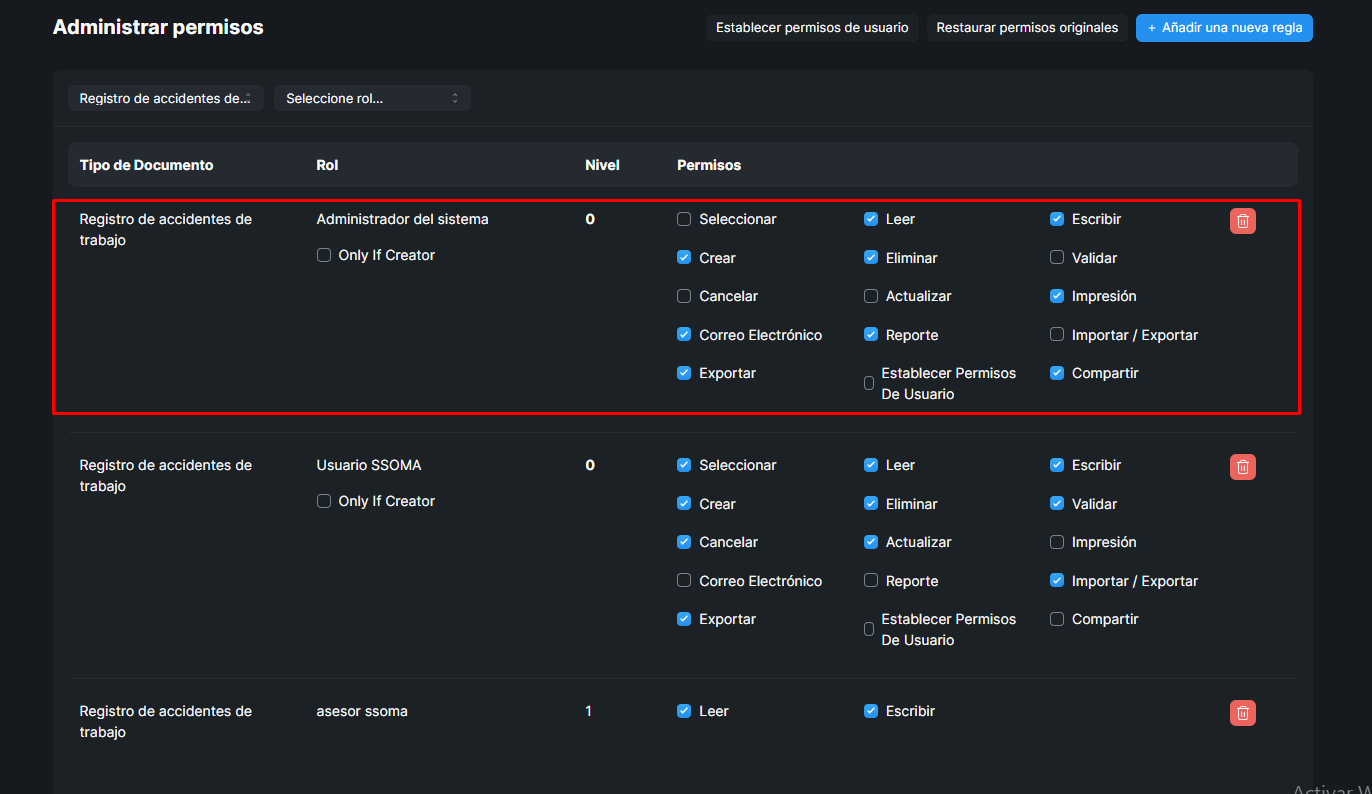The width and height of the screenshot is (1372, 794).
Task: Enable Establecer Permisos De Usuario for Administrador
Action: 869,383
